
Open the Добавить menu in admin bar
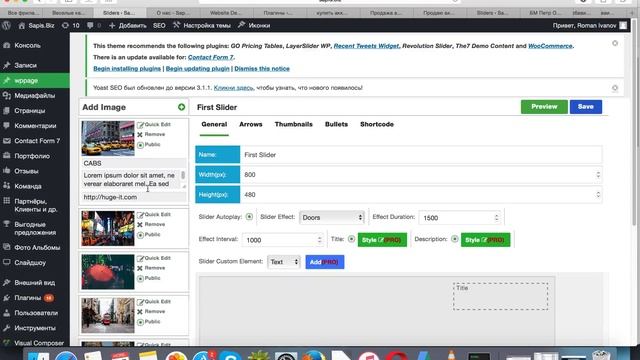pos(127,25)
